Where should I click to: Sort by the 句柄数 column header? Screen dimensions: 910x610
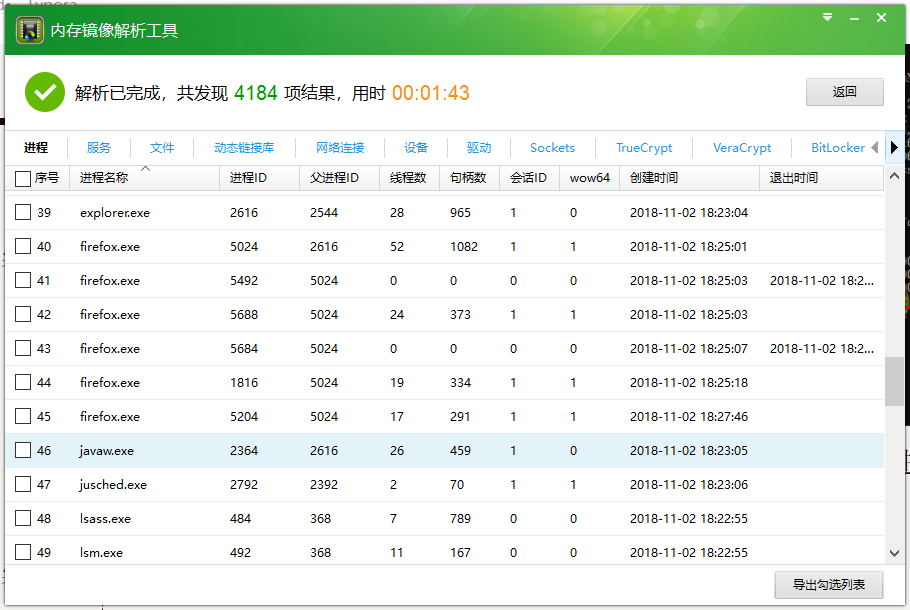(x=470, y=178)
